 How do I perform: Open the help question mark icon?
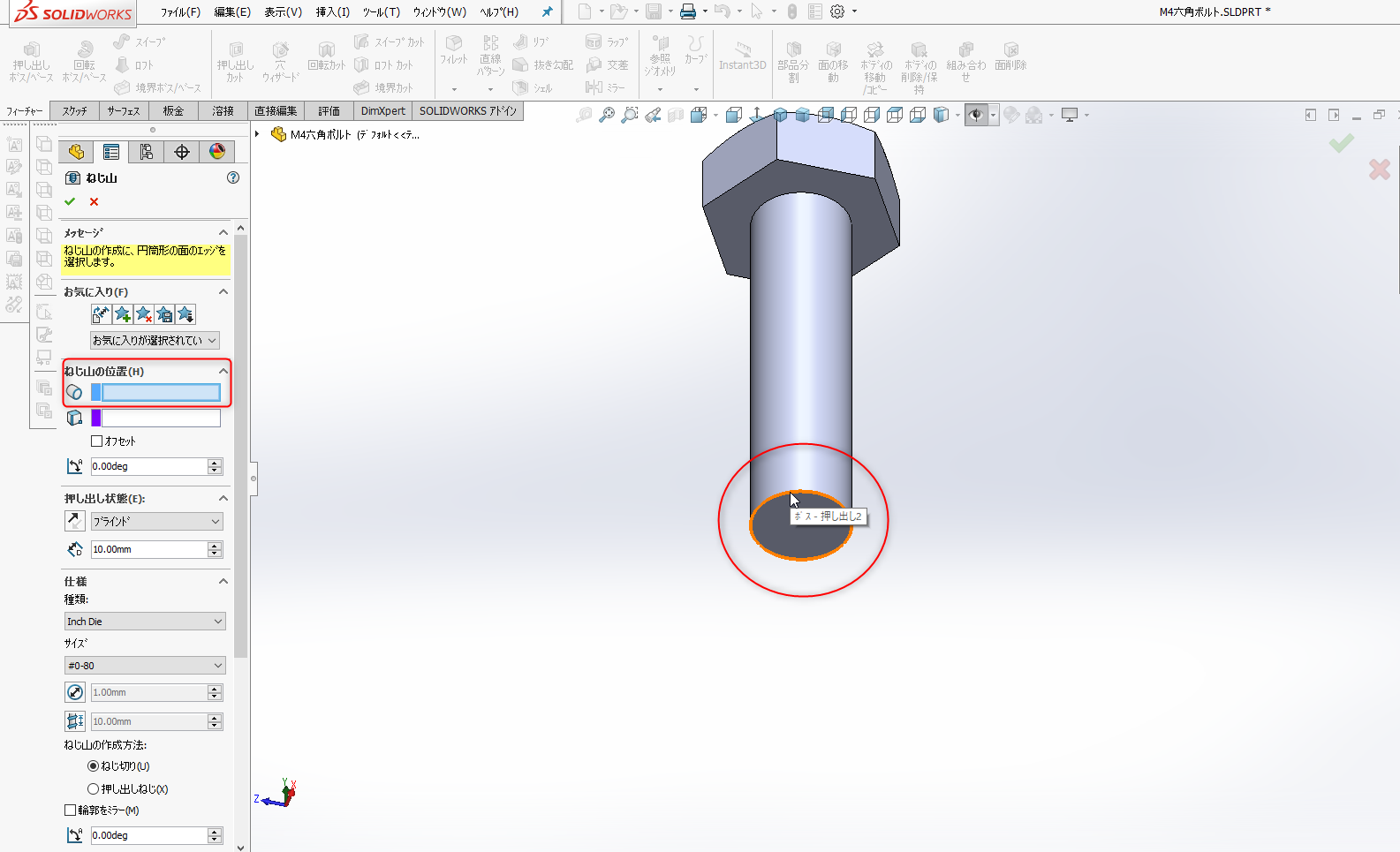click(x=233, y=177)
